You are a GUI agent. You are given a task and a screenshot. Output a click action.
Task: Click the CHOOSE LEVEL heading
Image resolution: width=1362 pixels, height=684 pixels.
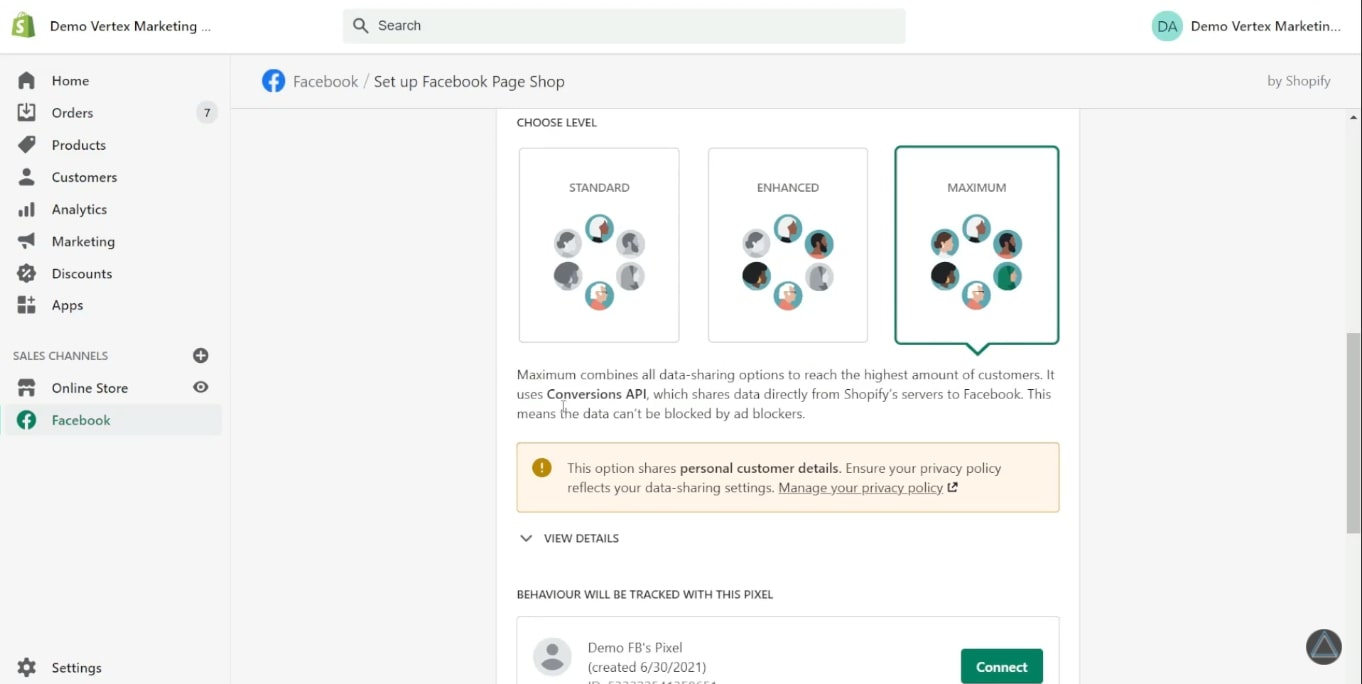(557, 123)
